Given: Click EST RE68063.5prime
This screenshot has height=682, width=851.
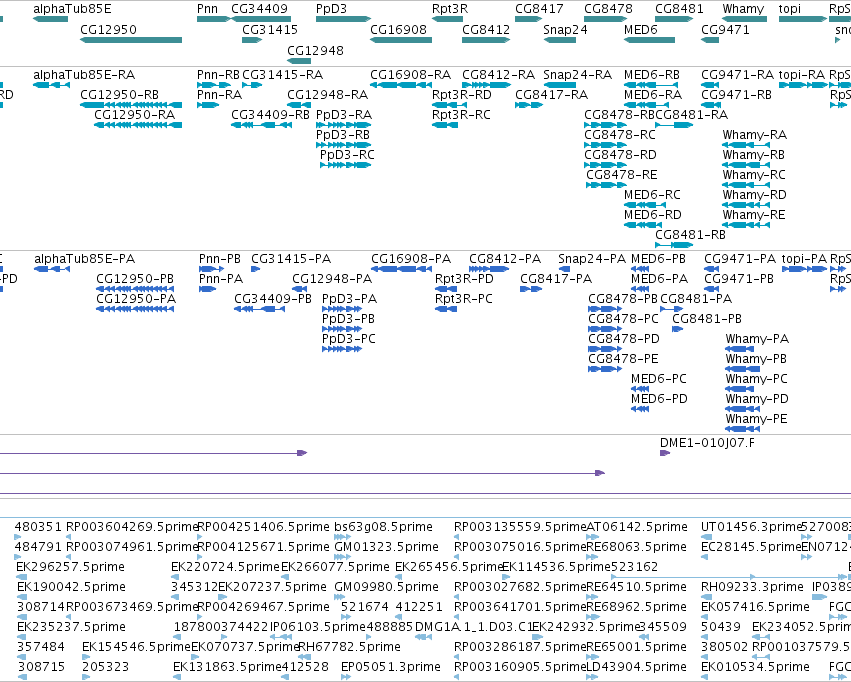Looking at the screenshot, I should (637, 547).
